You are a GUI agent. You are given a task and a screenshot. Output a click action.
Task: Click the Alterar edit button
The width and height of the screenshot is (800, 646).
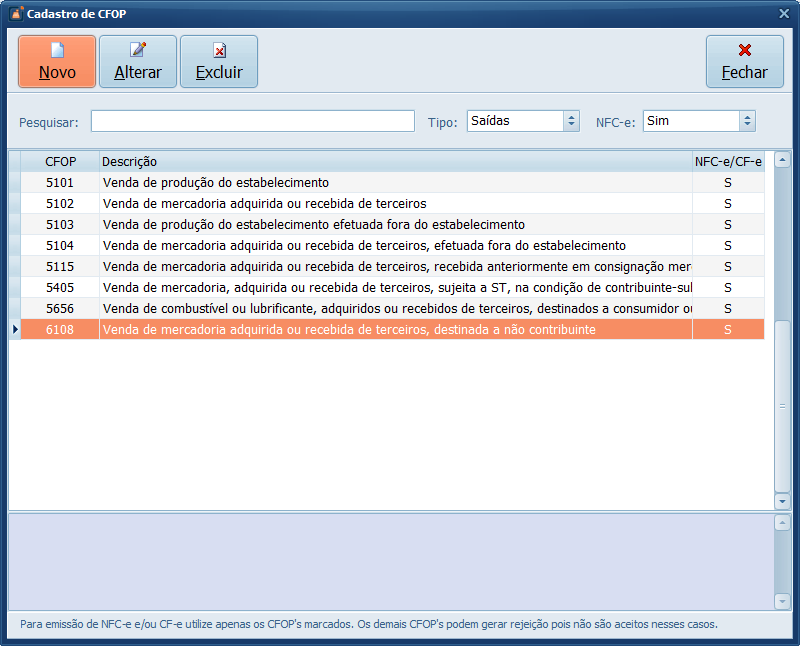(138, 62)
